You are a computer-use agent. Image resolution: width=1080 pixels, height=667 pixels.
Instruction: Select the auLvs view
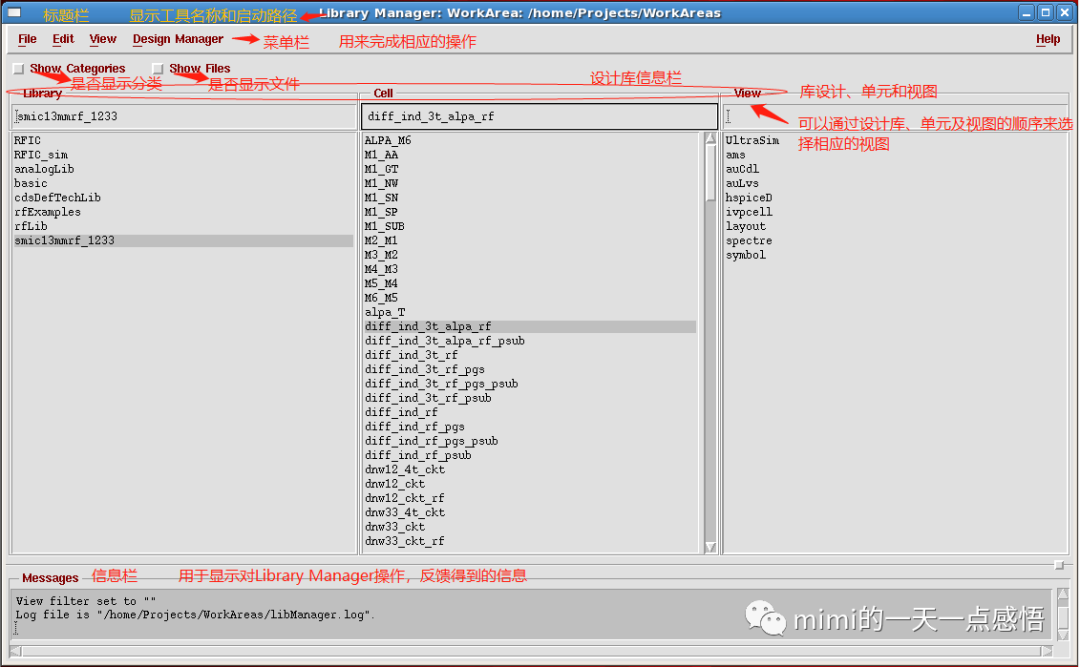(x=742, y=183)
